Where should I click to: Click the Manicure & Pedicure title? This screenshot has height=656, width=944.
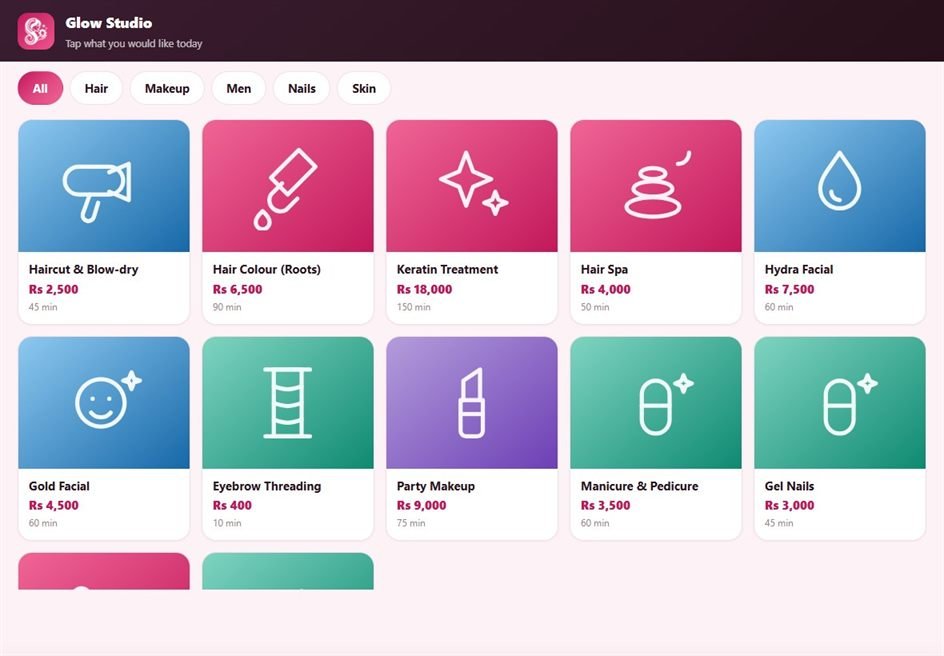coord(639,486)
